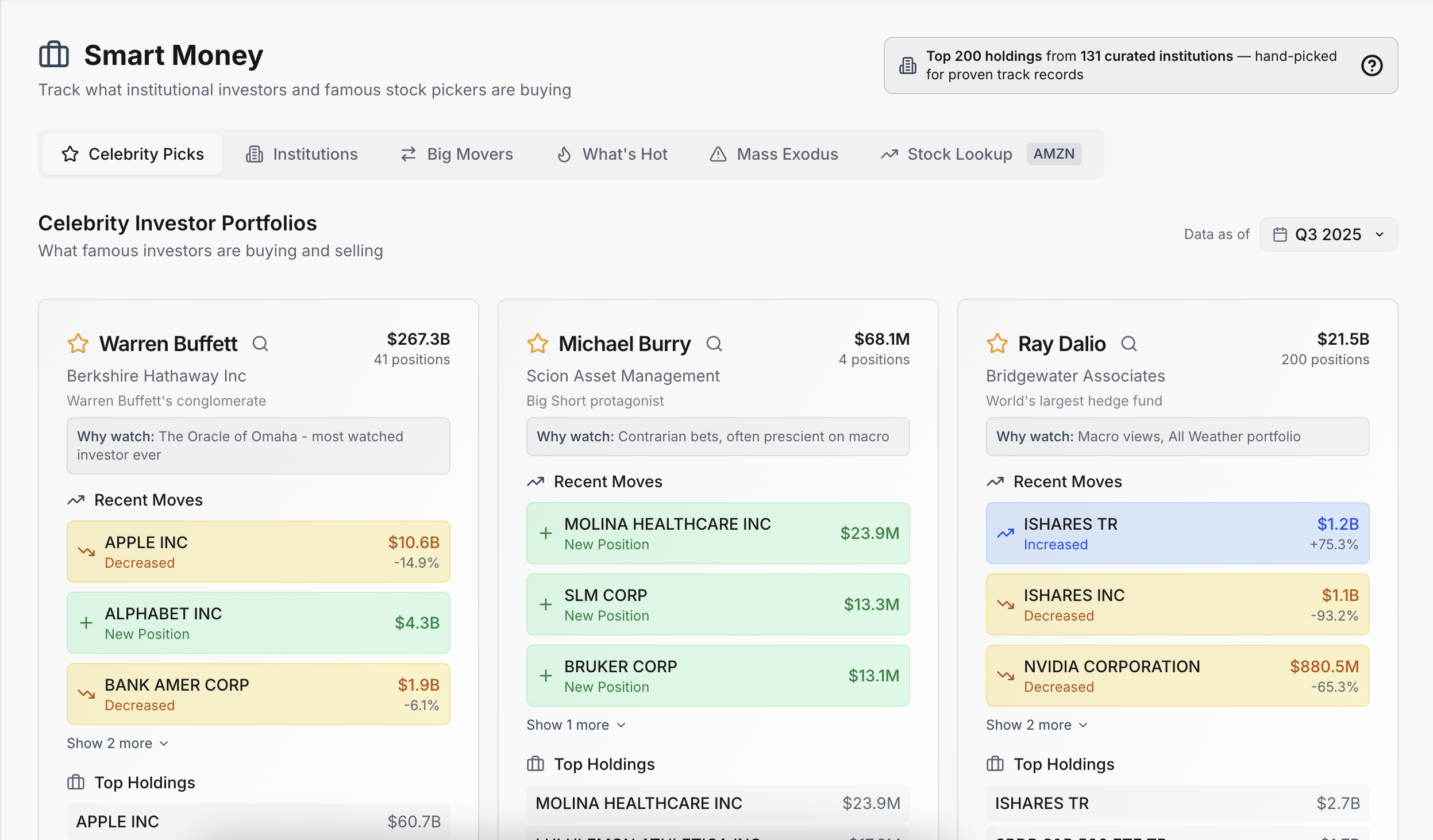This screenshot has width=1433, height=840.
Task: Toggle the star favorite on Warren Buffett card
Action: (x=78, y=343)
